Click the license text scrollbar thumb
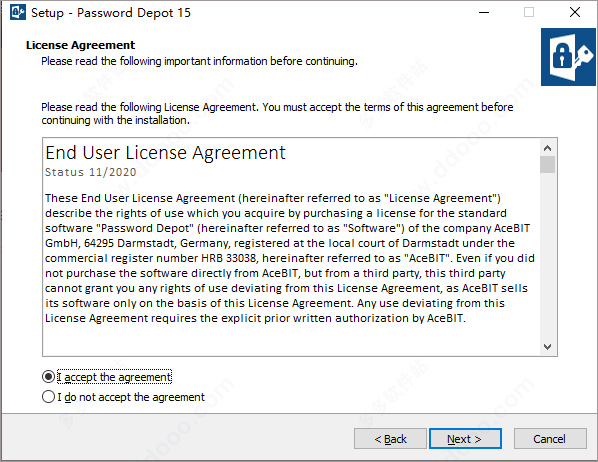Screen dimensions: 598x462 pyautogui.click(x=548, y=164)
